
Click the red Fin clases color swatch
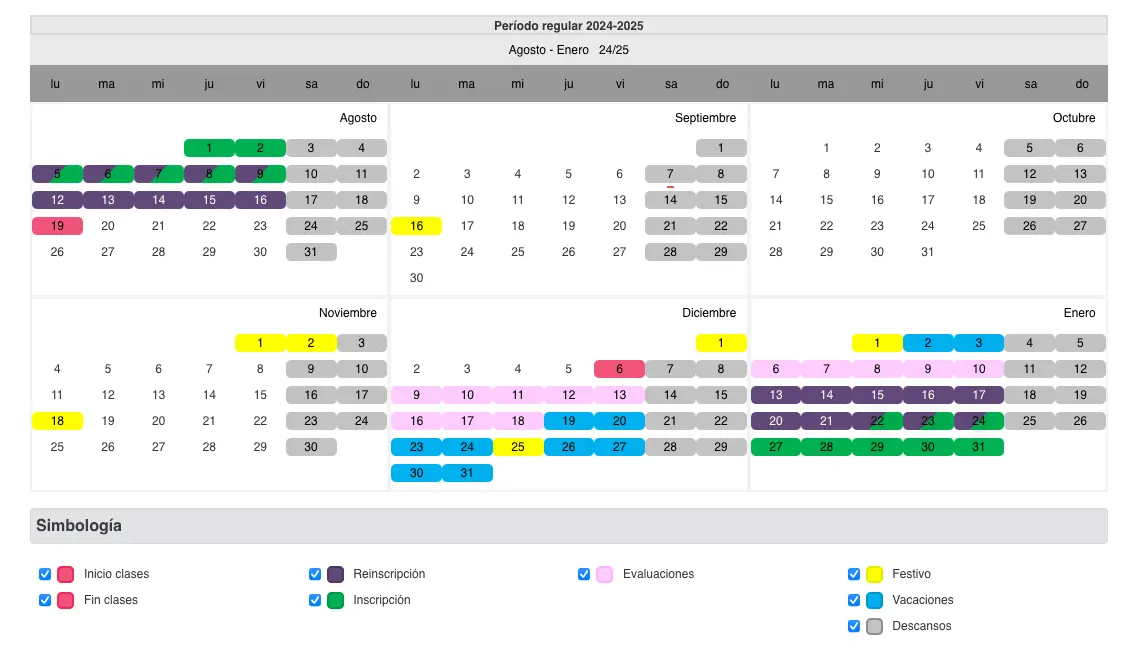(x=65, y=600)
